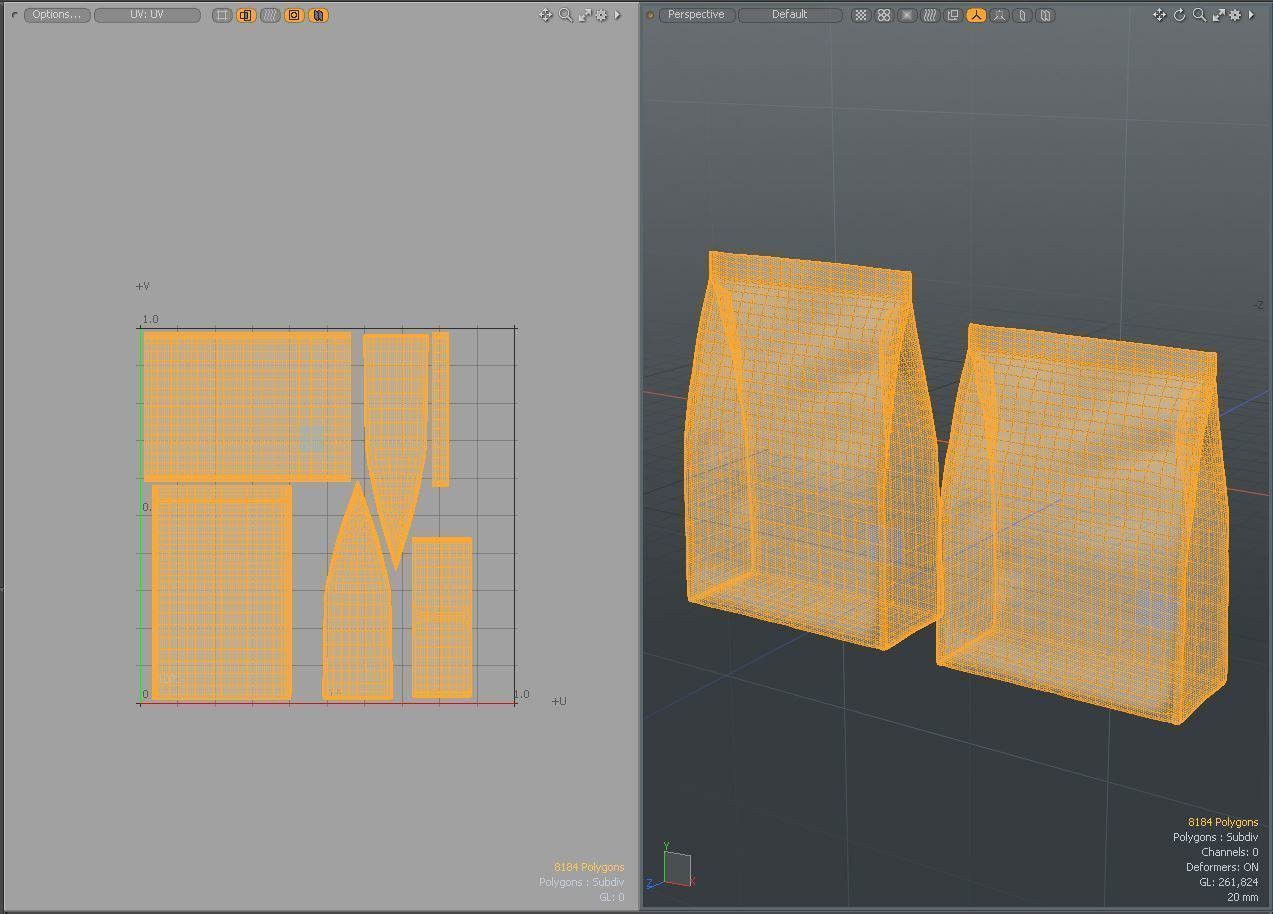The width and height of the screenshot is (1273, 914).
Task: Click the '+U' axis label
Action: [x=559, y=701]
